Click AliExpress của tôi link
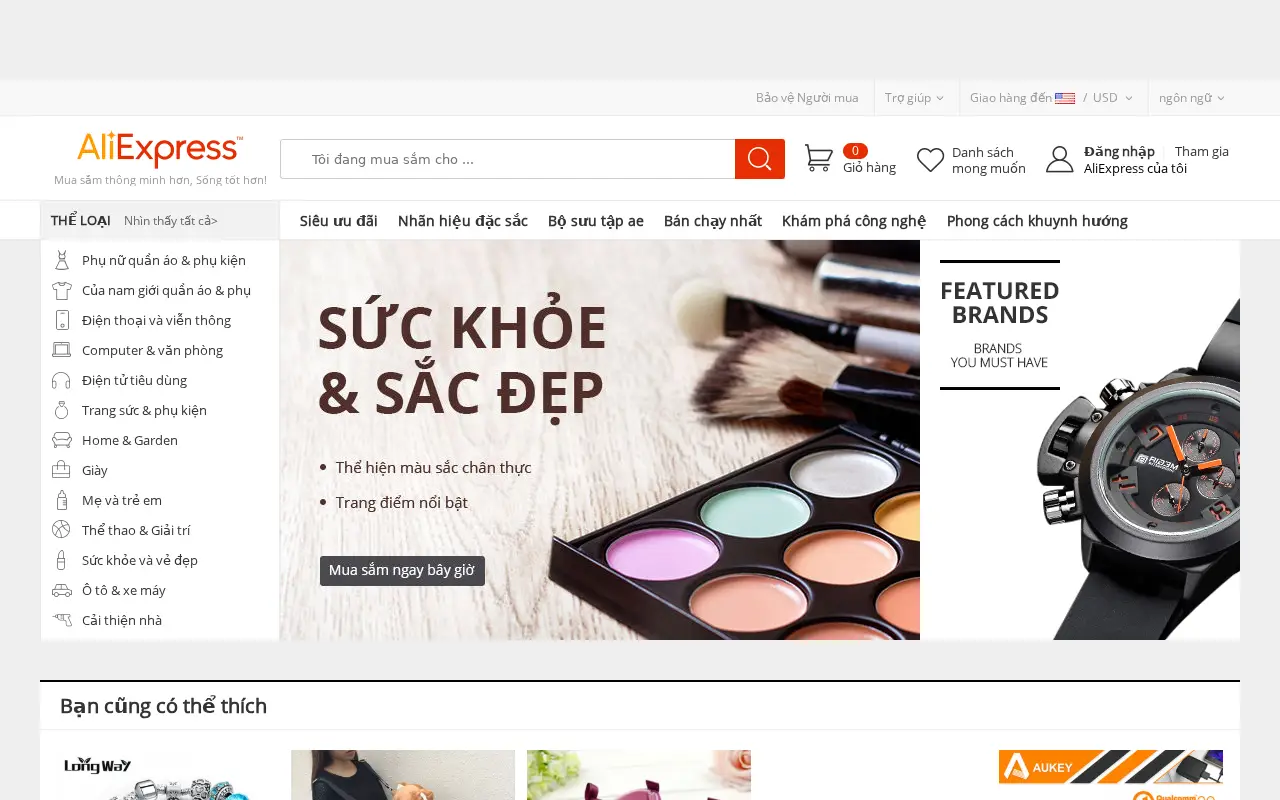Viewport: 1280px width, 800px height. (x=1135, y=168)
